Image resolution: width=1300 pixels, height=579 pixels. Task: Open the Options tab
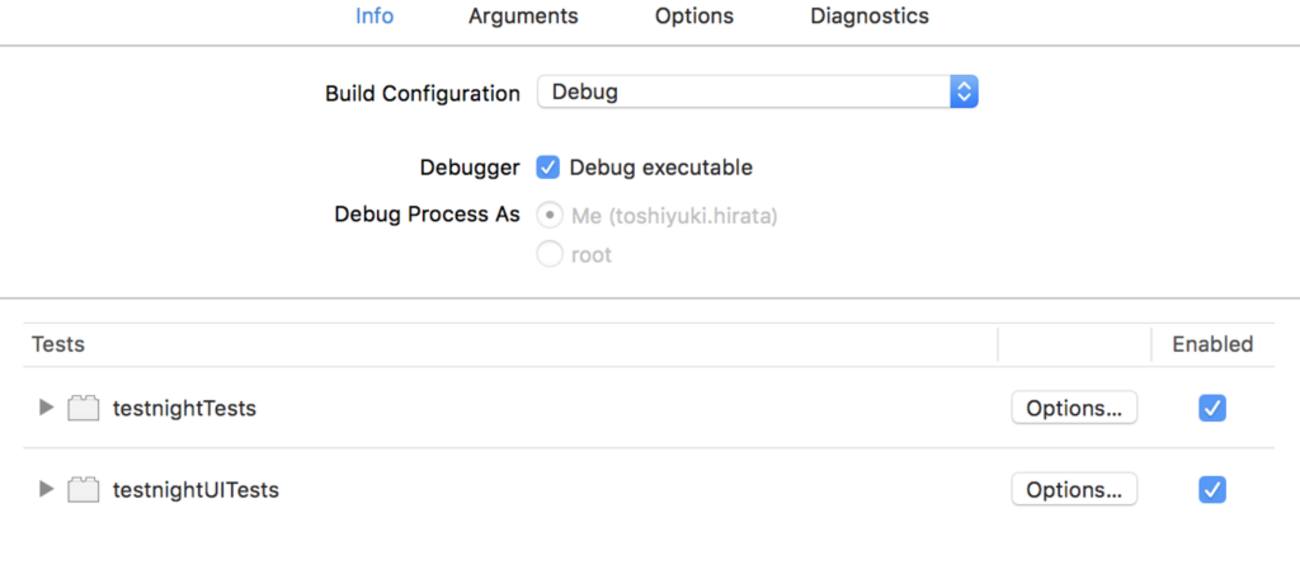[x=694, y=16]
